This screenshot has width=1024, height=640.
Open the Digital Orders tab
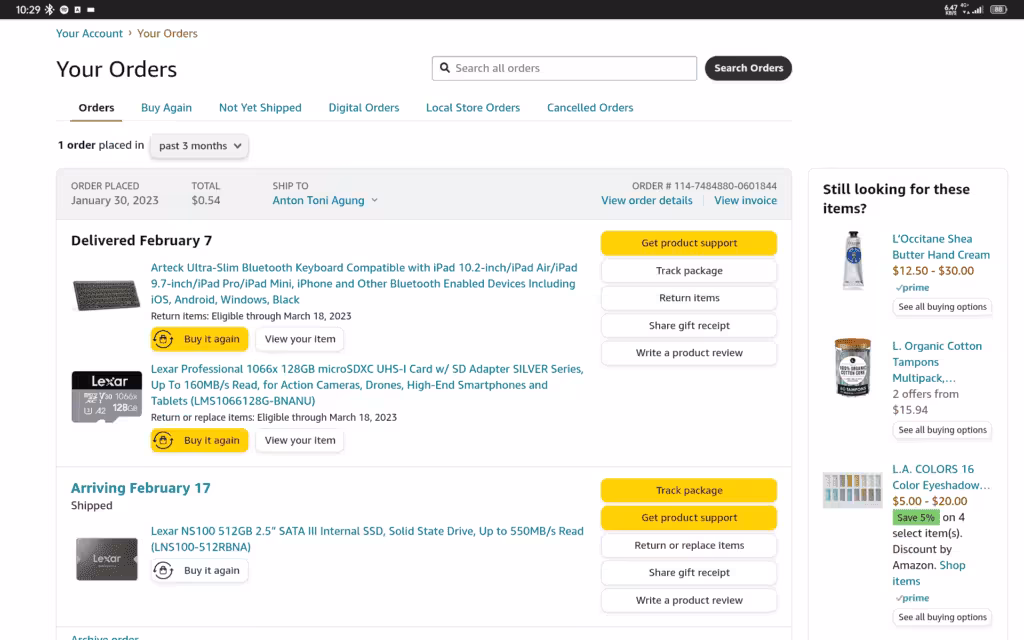point(364,108)
